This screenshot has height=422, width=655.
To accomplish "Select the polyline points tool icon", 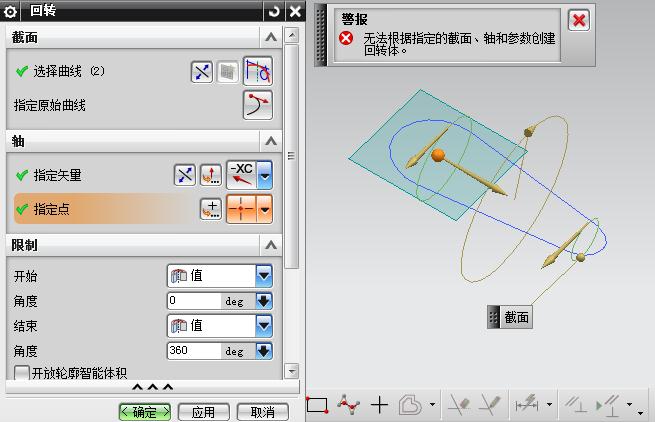I will (349, 404).
